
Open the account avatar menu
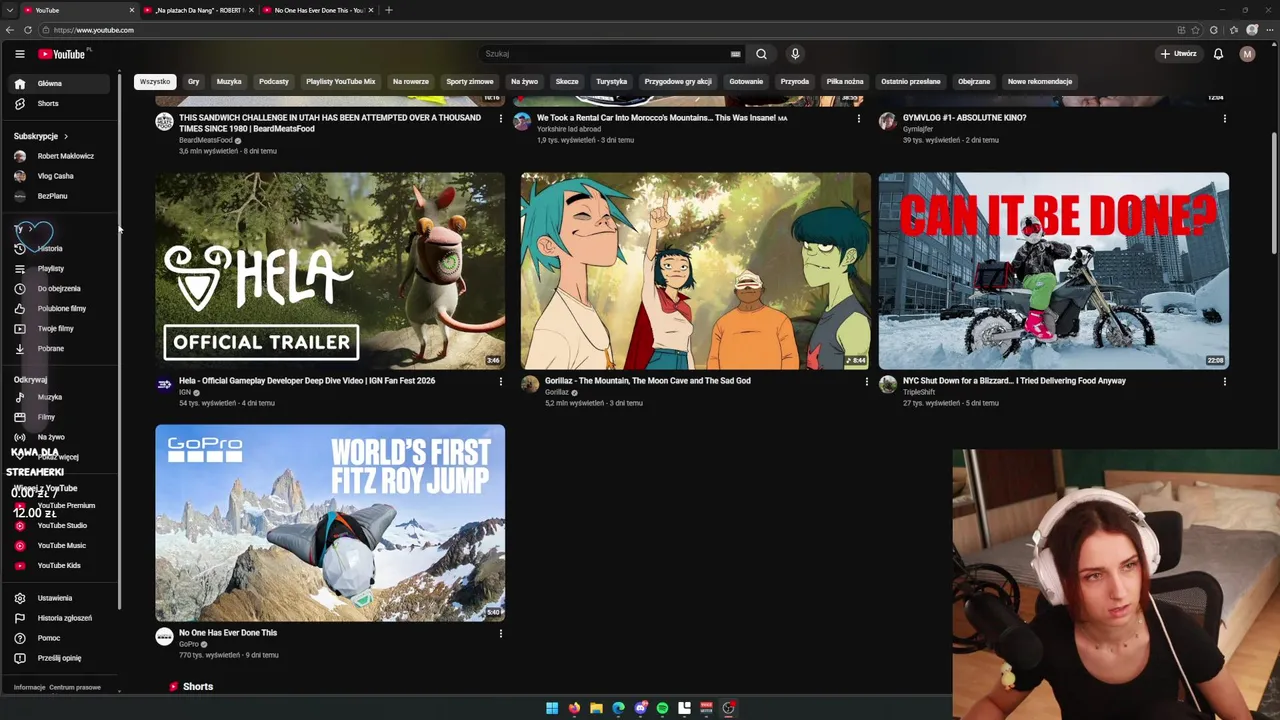tap(1247, 54)
